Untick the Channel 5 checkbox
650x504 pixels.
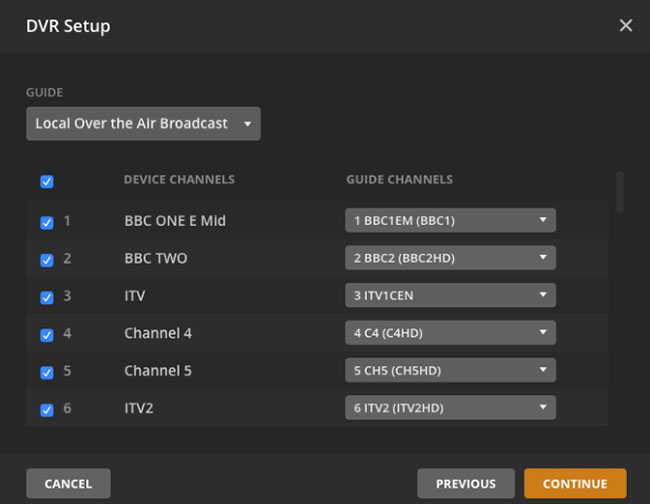coord(47,372)
